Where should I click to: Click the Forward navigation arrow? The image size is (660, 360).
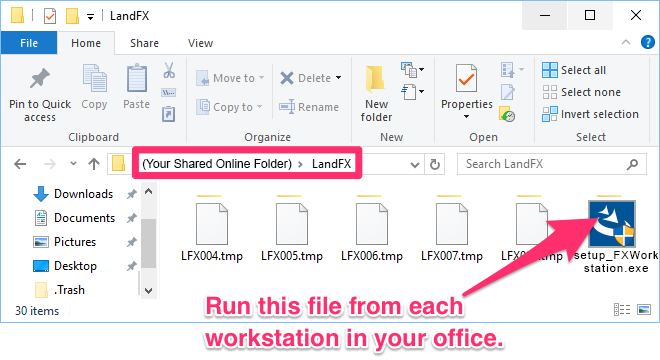[50, 164]
